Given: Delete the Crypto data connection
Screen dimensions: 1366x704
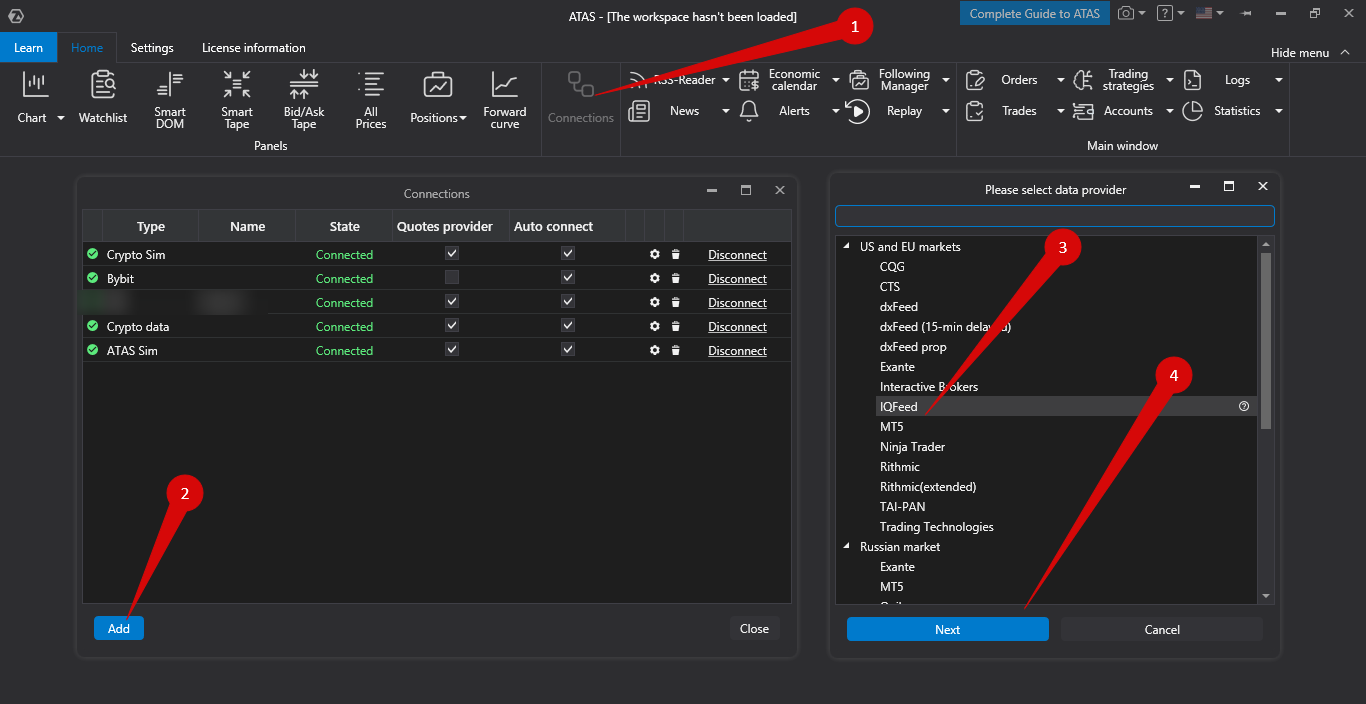Looking at the screenshot, I should tap(675, 327).
